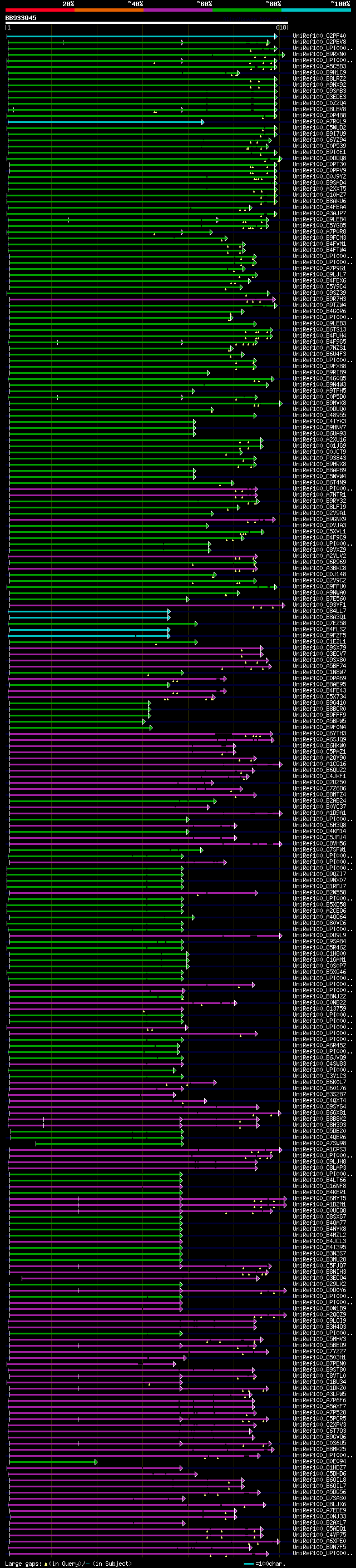Open the UniRef100_C1E2L1 hit

click(319, 641)
